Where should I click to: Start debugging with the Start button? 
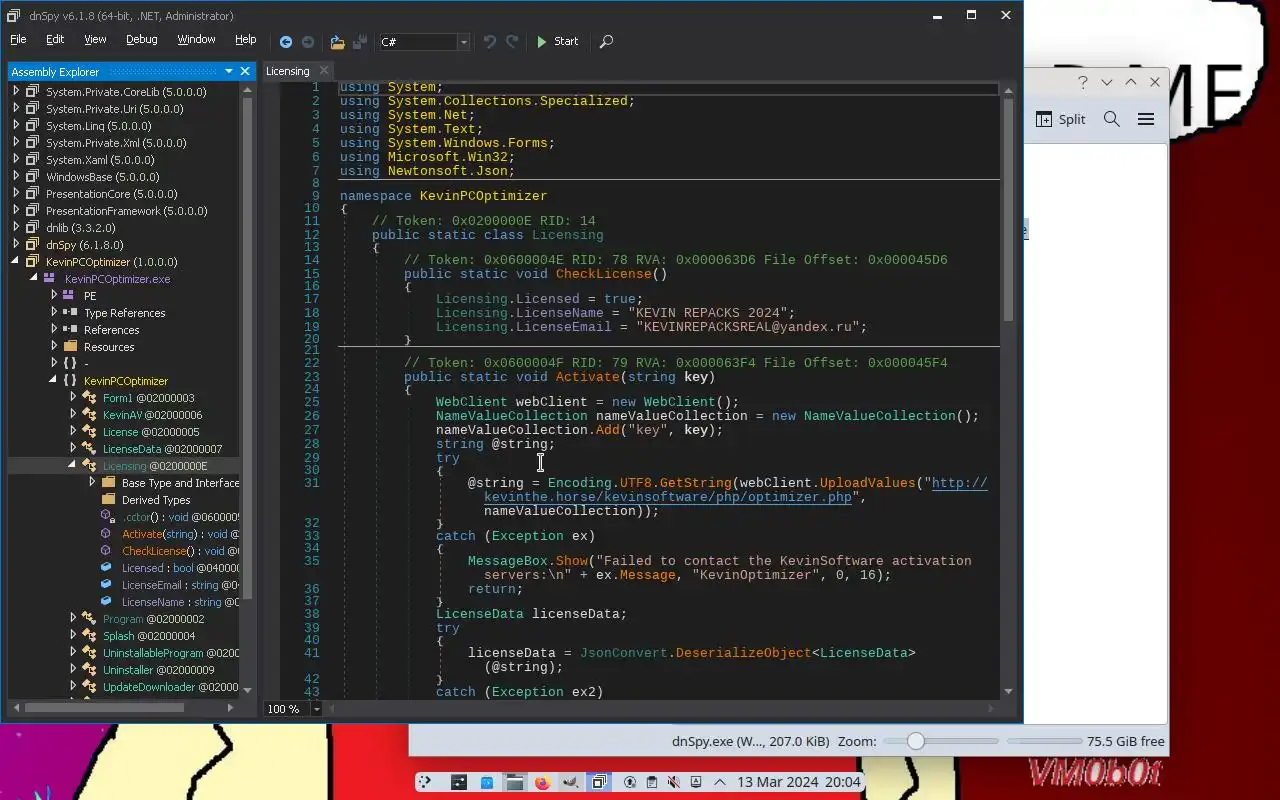click(557, 42)
